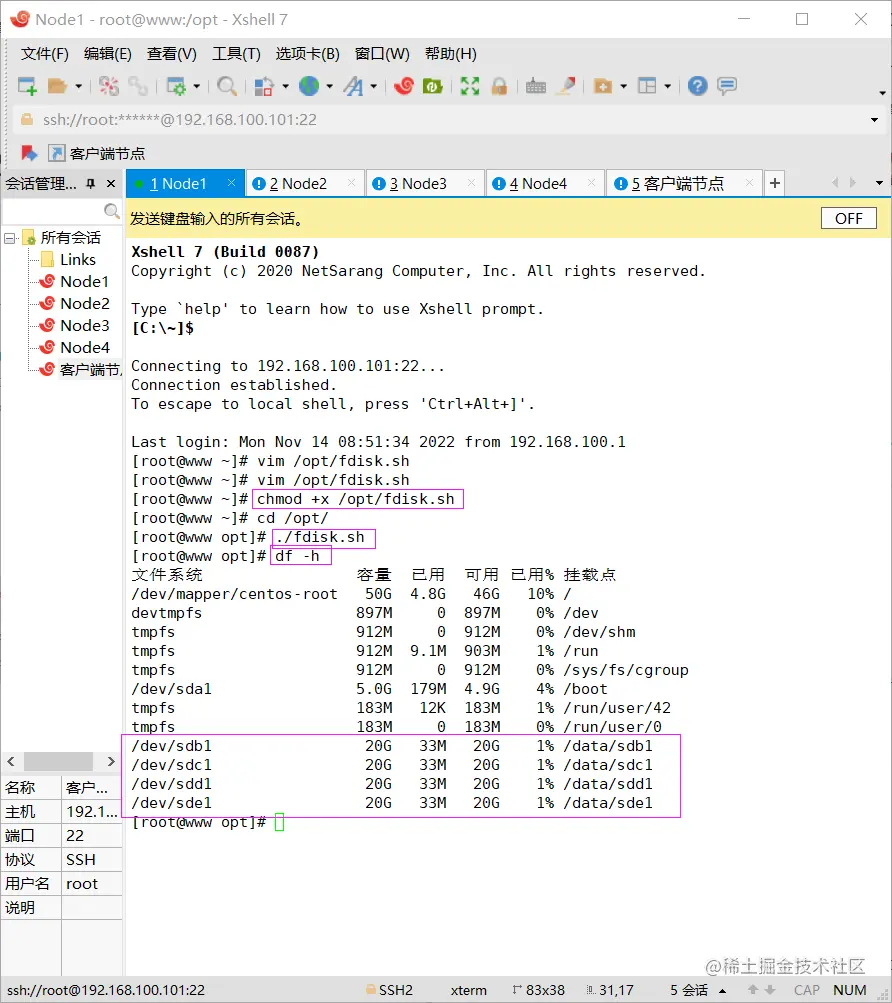Switch to the 2 Node2 tab
The image size is (892, 1003).
pyautogui.click(x=305, y=184)
